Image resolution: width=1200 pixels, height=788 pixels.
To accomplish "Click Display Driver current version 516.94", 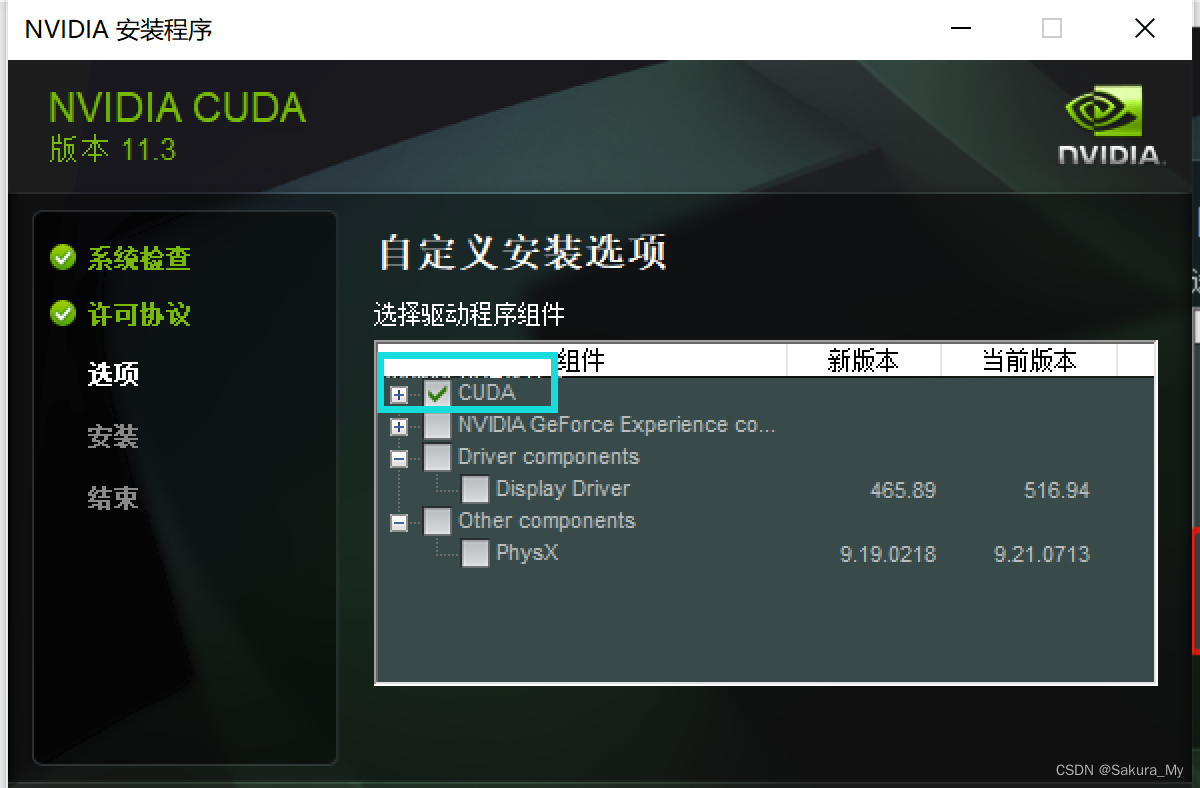I will click(1057, 491).
